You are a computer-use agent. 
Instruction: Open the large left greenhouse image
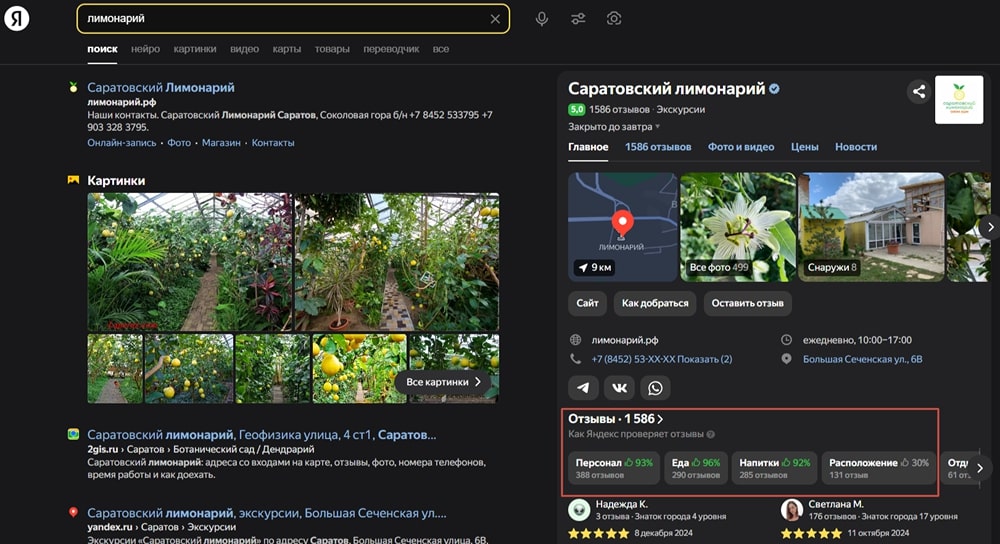tap(189, 262)
